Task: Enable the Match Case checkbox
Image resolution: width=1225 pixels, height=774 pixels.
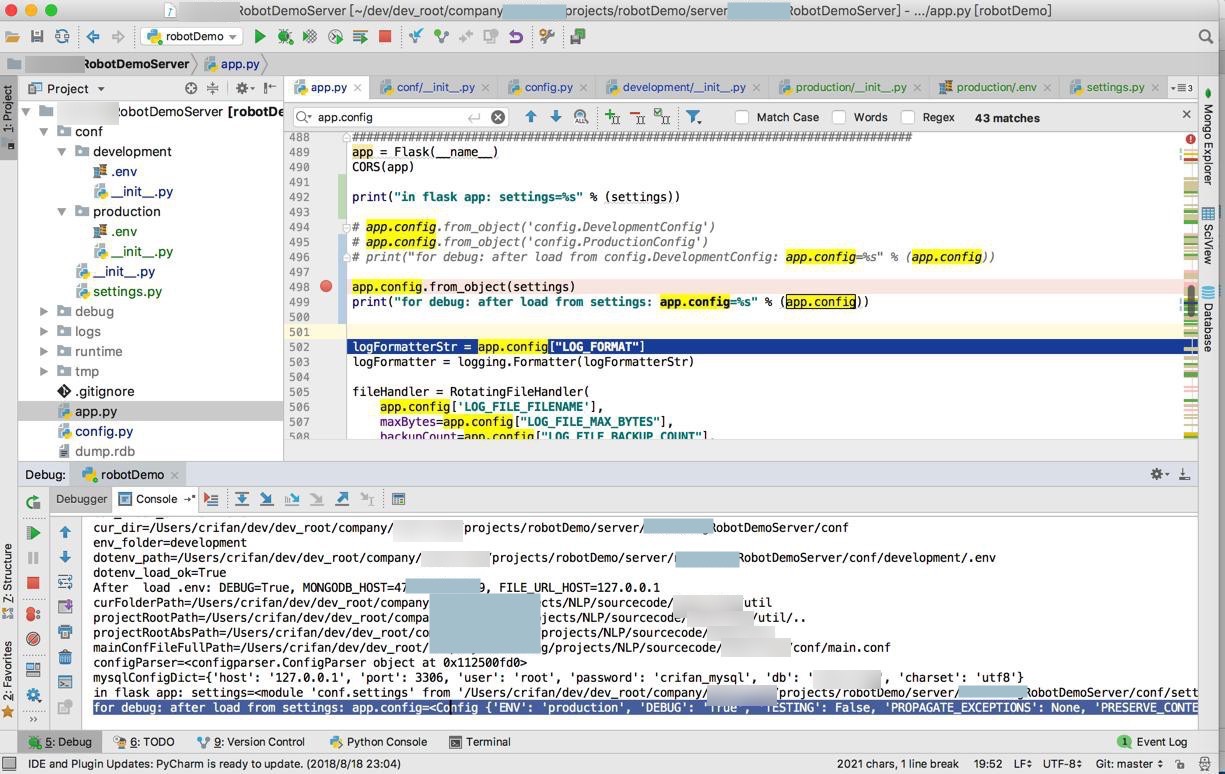Action: 742,117
